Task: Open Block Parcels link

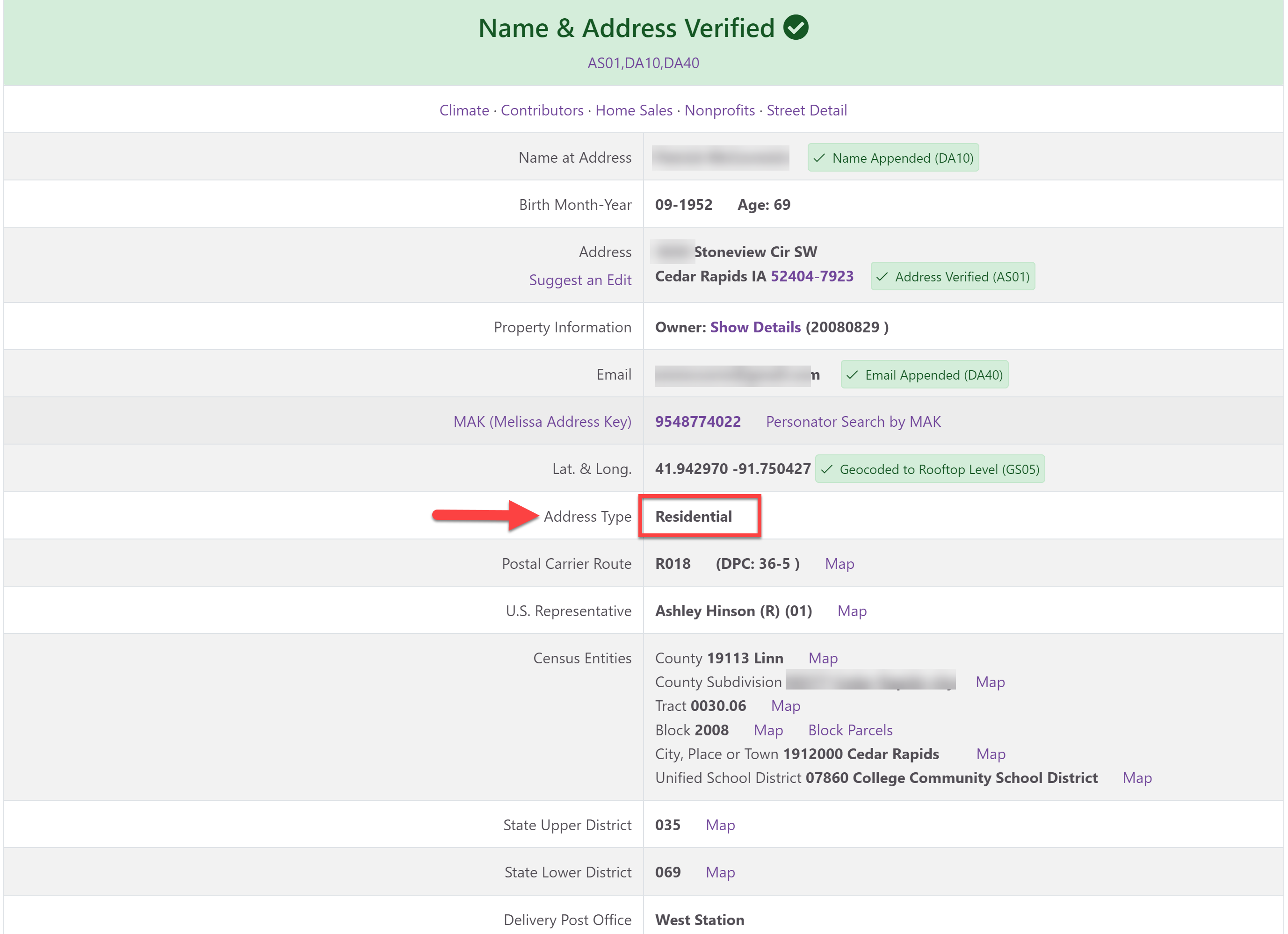Action: pyautogui.click(x=850, y=730)
